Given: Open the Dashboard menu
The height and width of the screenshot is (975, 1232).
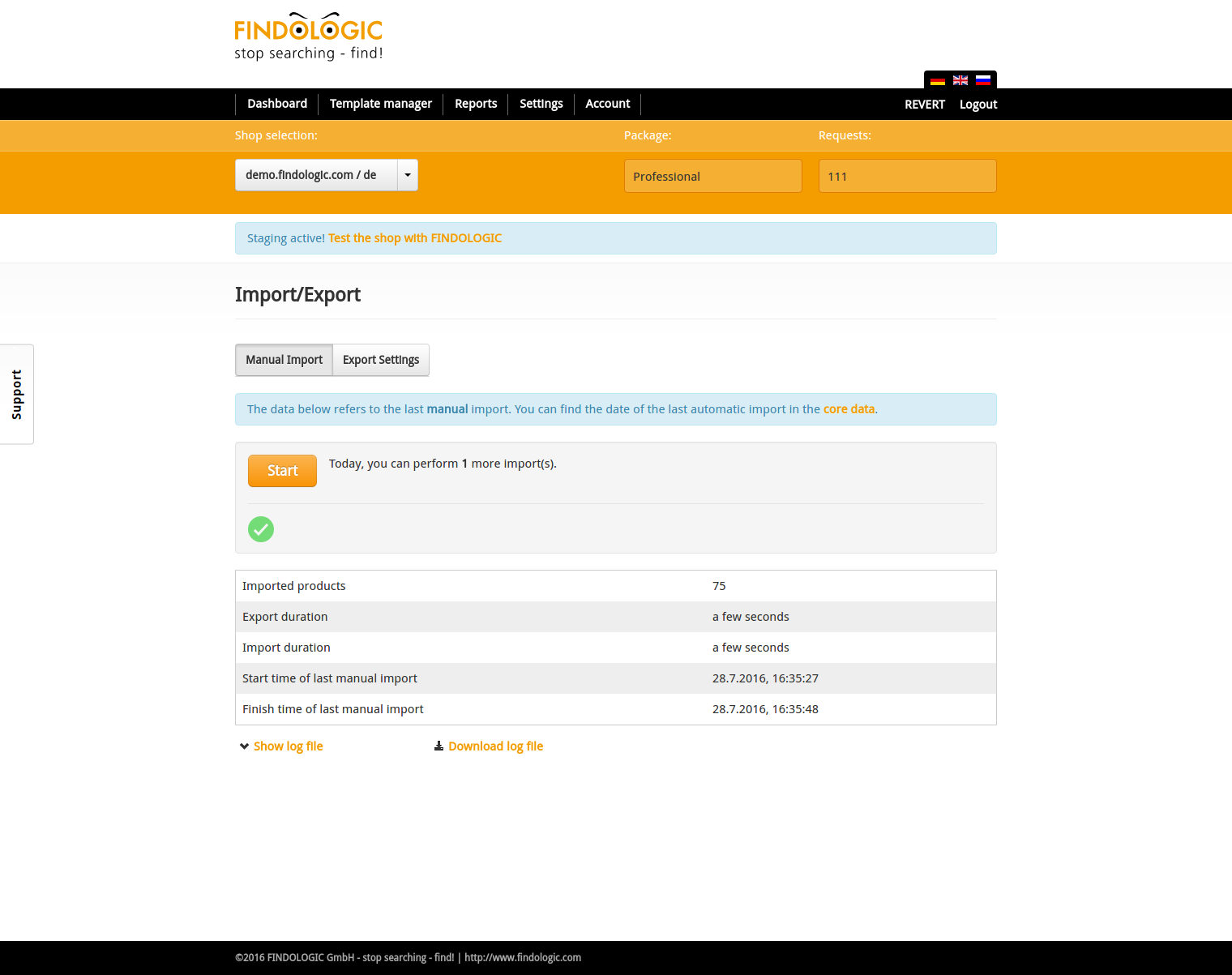Looking at the screenshot, I should coord(277,104).
